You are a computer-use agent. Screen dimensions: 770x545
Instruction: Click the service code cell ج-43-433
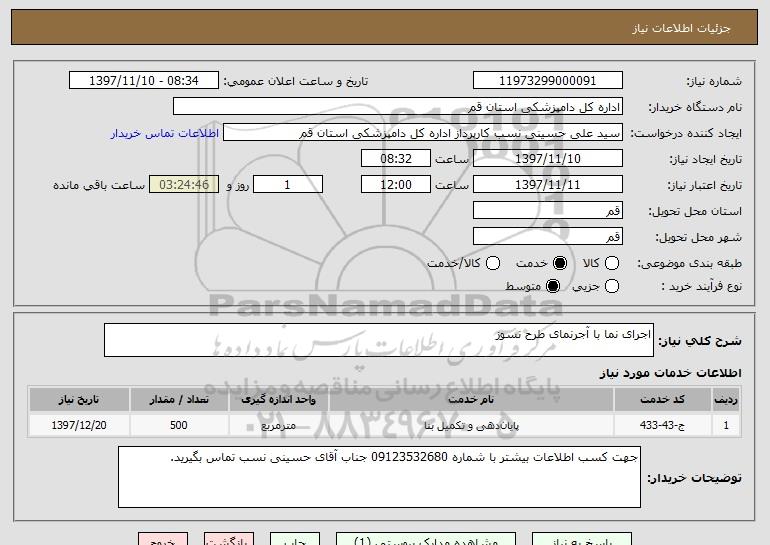point(662,425)
